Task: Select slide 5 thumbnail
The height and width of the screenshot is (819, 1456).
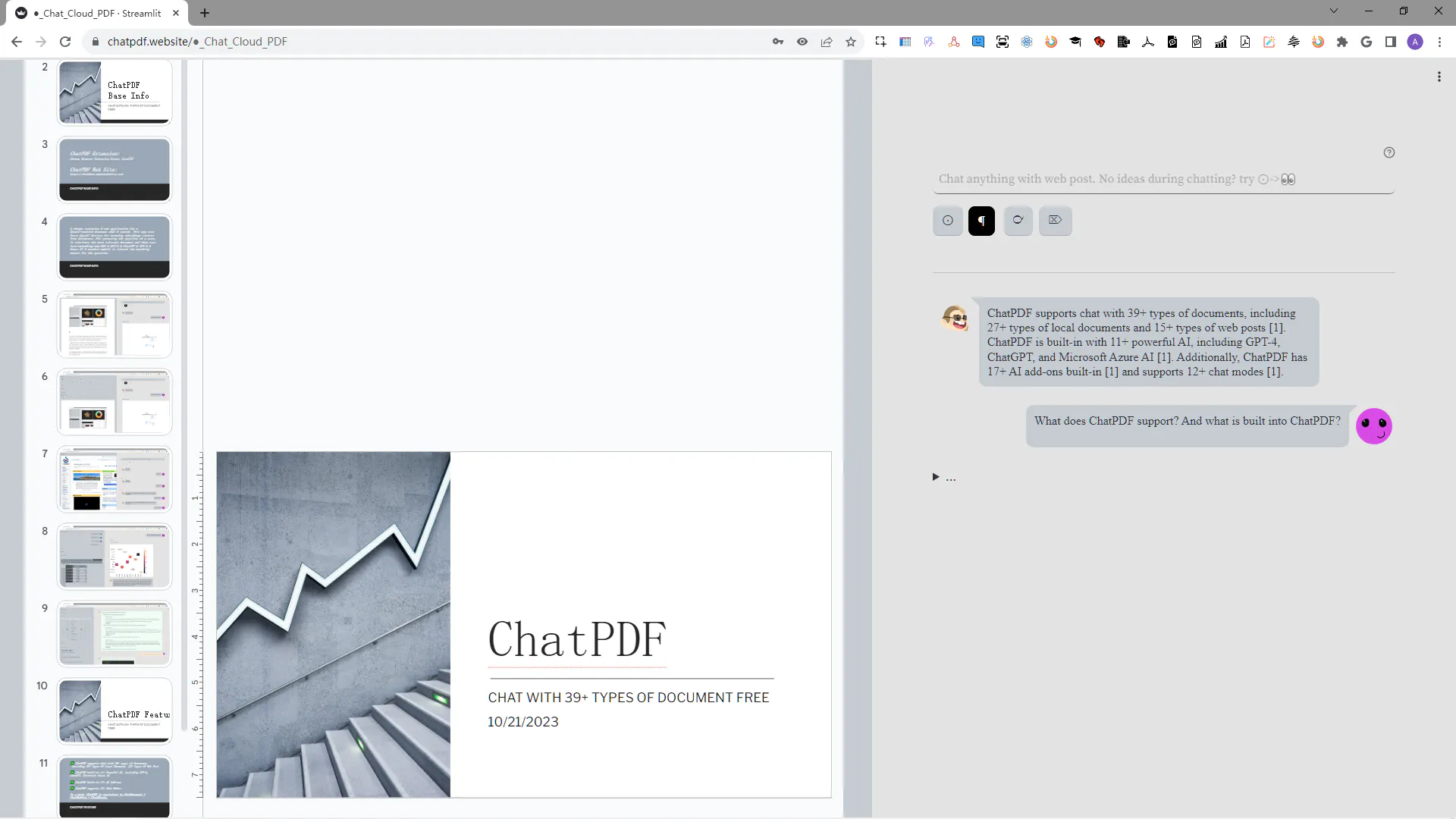Action: tap(115, 324)
